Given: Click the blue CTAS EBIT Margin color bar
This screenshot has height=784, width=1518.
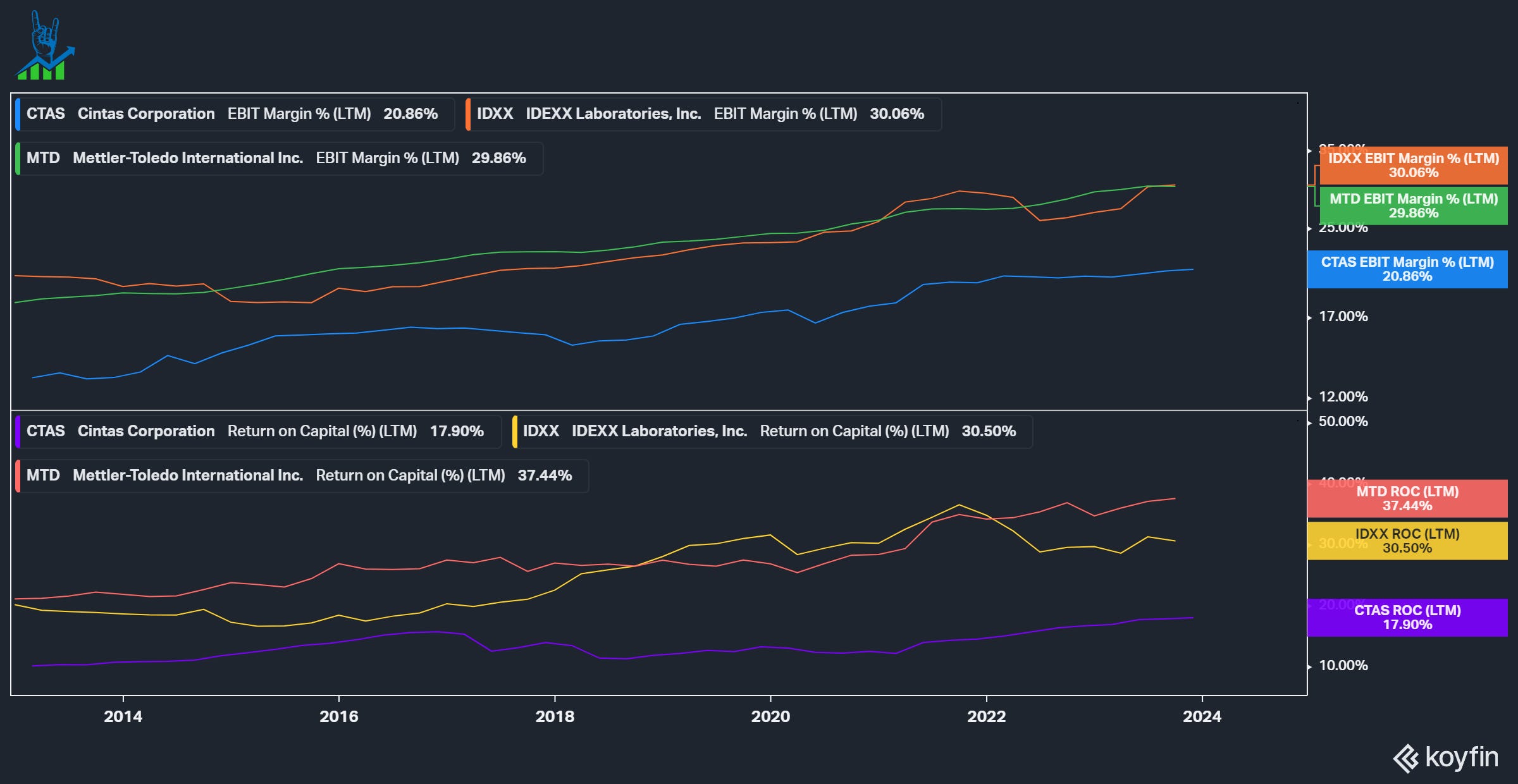Looking at the screenshot, I should (x=18, y=114).
